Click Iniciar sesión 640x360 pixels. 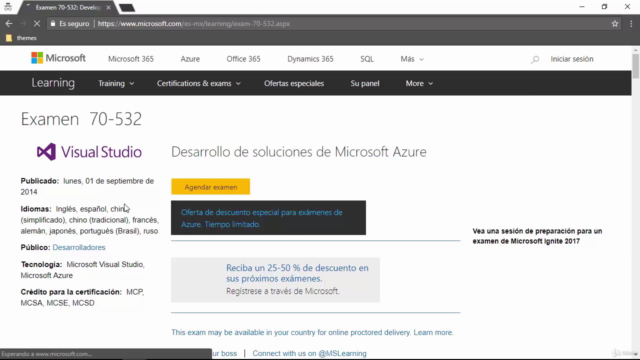[572, 59]
